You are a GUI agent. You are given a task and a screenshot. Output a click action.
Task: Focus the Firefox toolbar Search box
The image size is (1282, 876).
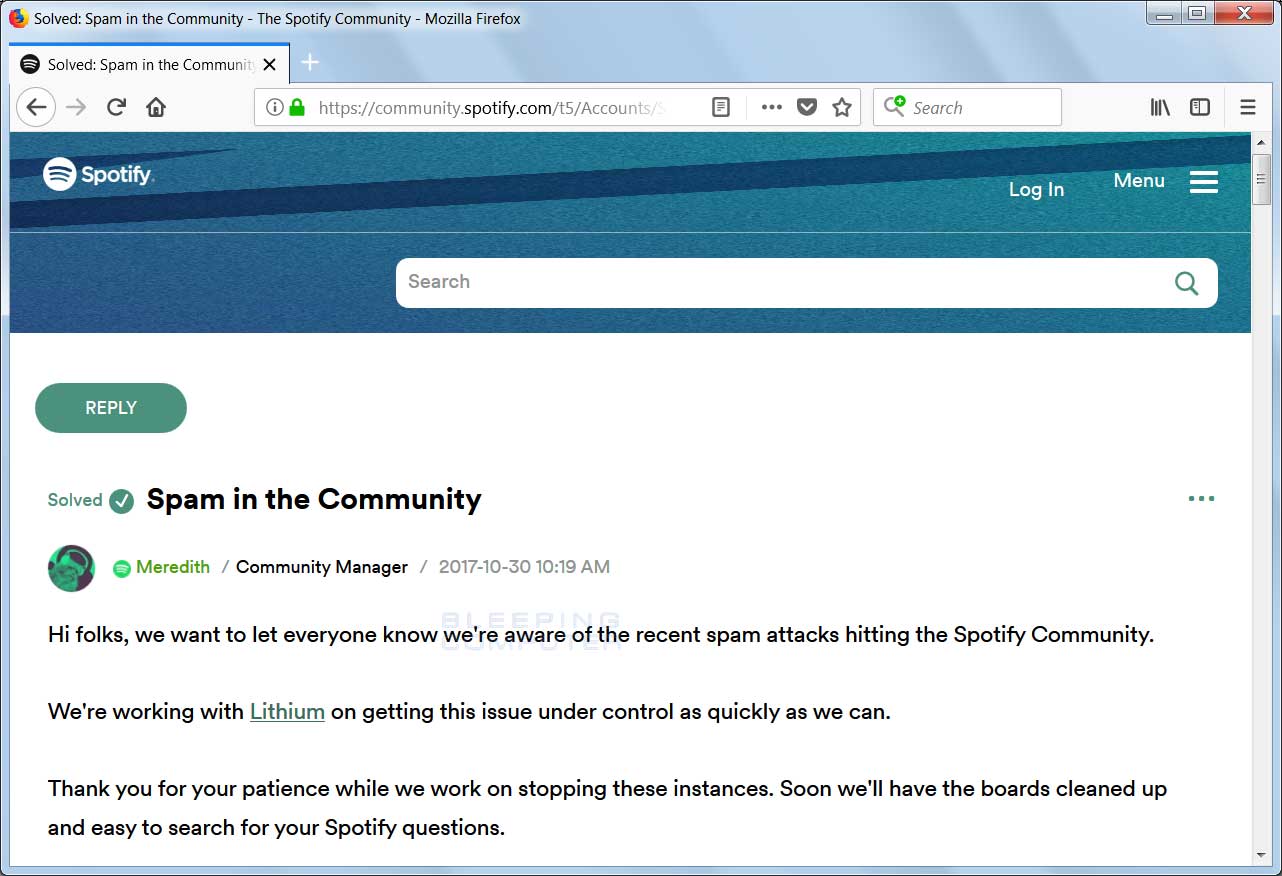[967, 107]
